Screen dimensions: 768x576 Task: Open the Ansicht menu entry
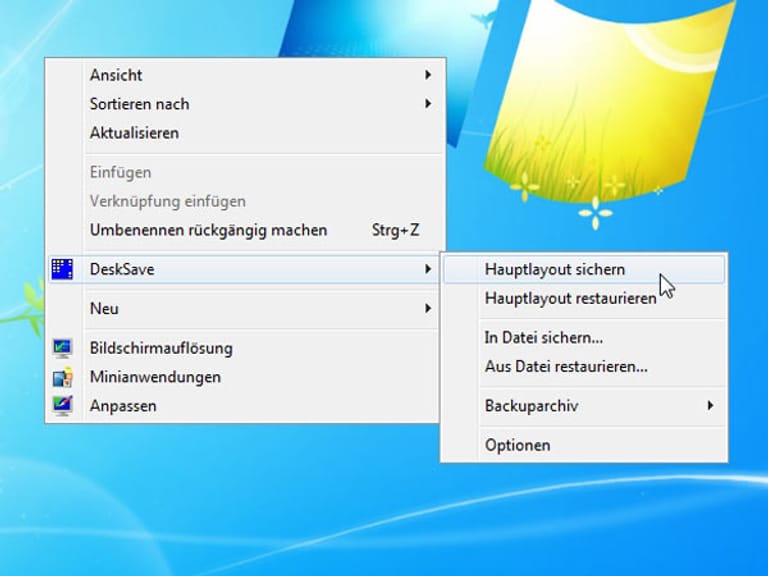pyautogui.click(x=245, y=75)
